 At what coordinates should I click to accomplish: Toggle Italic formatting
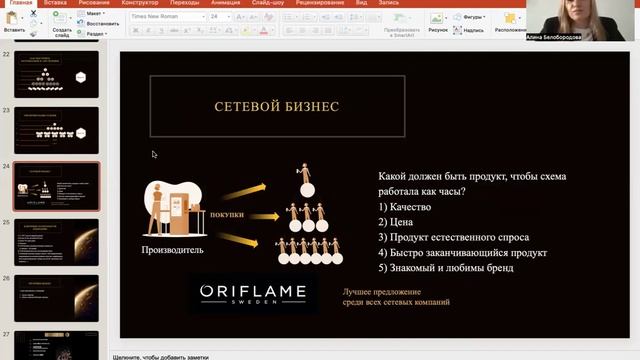coord(149,31)
